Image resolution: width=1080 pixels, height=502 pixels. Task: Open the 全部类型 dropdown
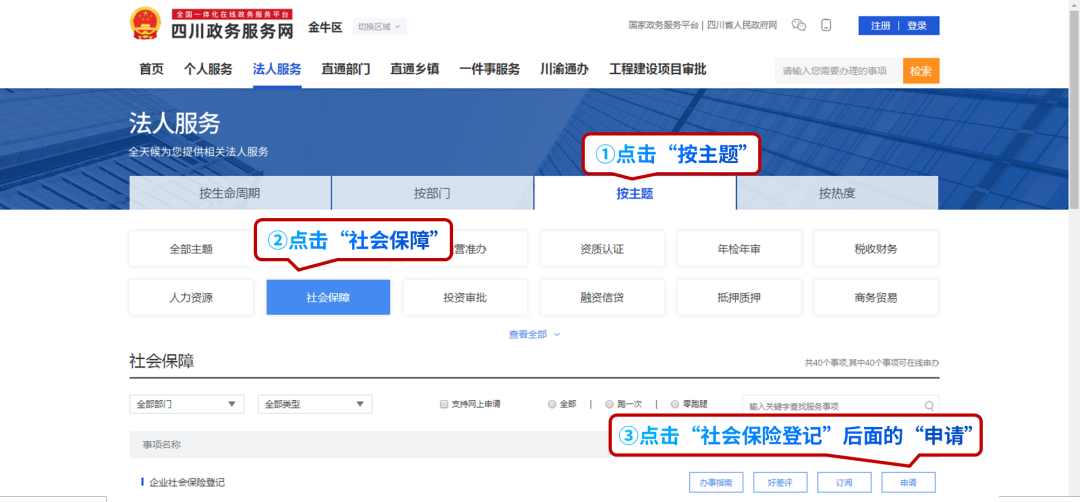pos(315,404)
